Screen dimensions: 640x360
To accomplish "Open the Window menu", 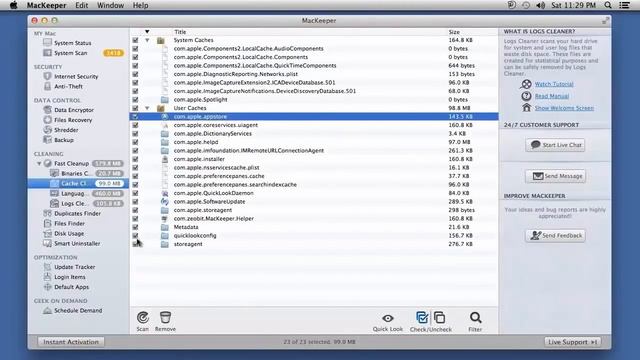I will pyautogui.click(x=110, y=5).
